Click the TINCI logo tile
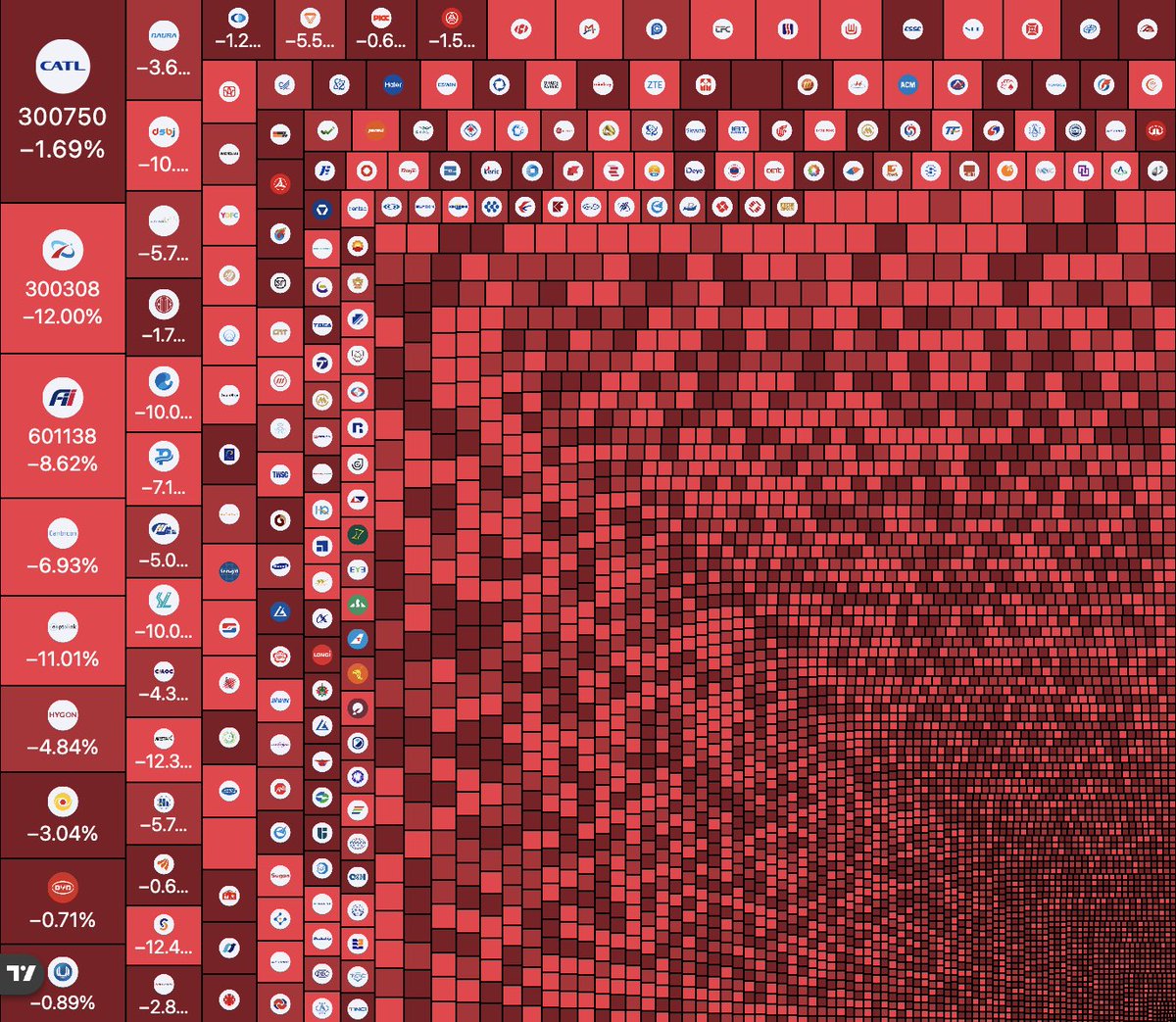The image size is (1176, 1022). (x=358, y=1008)
